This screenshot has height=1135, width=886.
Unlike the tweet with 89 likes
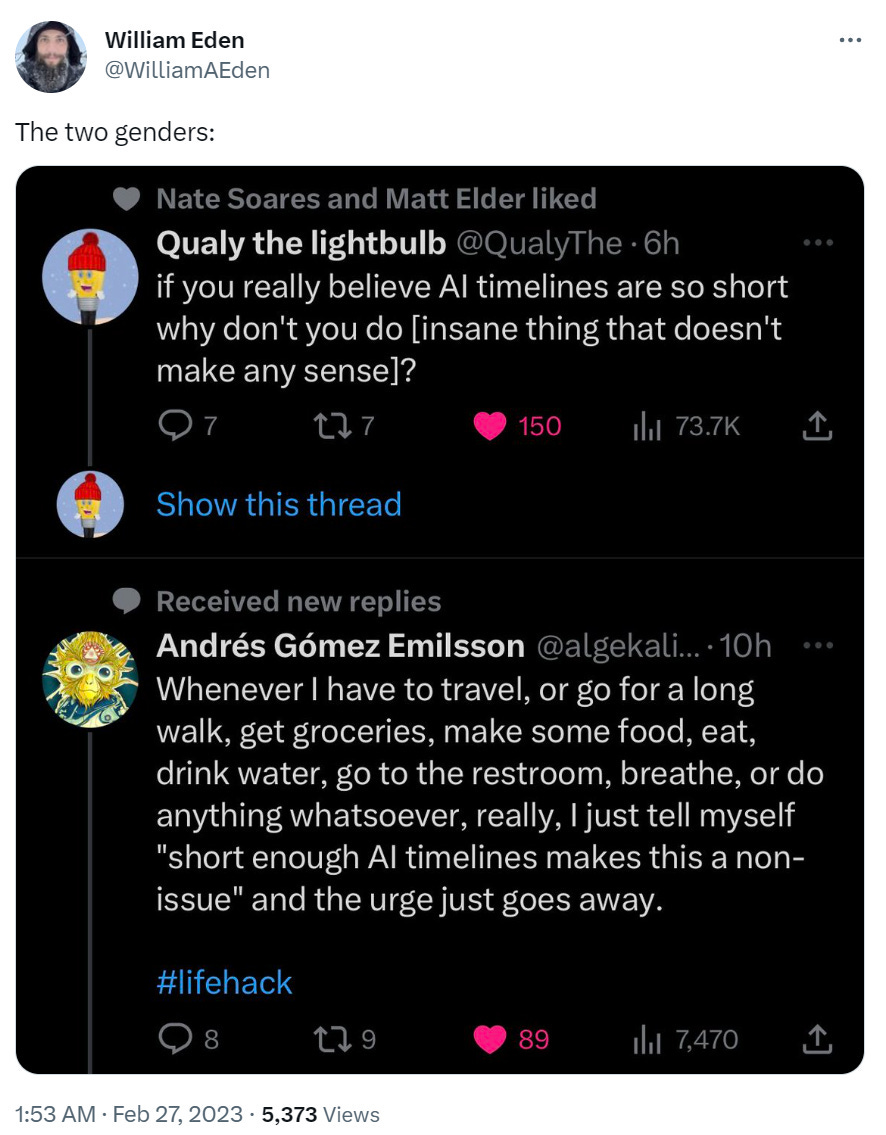point(491,1040)
